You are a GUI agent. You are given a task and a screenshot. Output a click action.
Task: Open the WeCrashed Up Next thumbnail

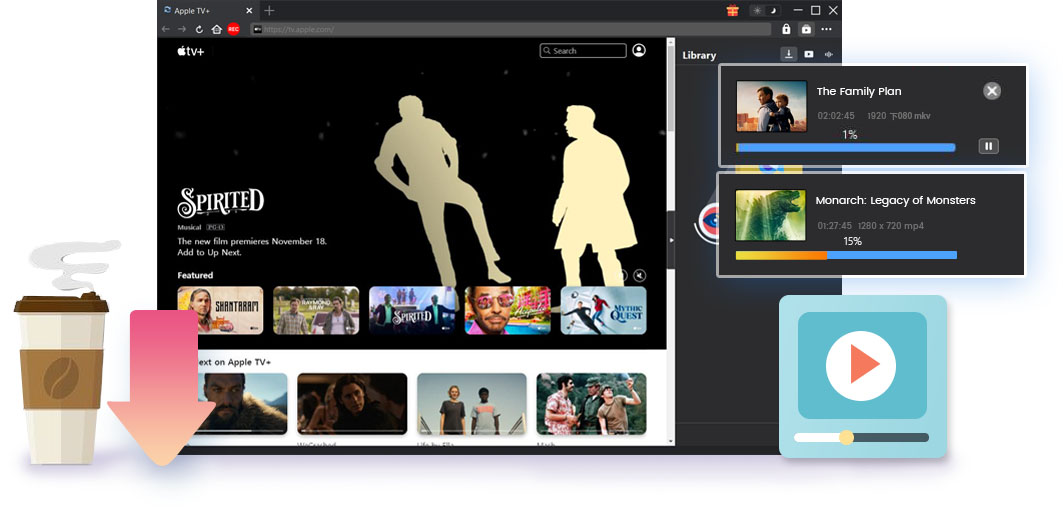[352, 403]
